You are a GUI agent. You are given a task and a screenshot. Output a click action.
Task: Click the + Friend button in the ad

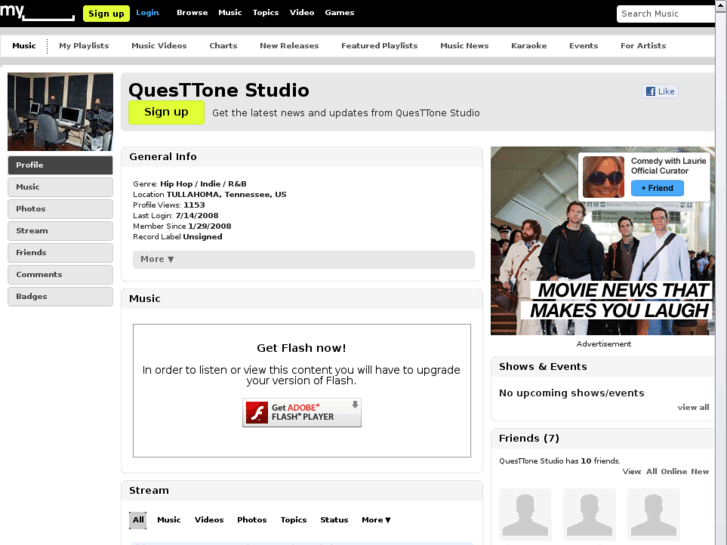coord(657,188)
